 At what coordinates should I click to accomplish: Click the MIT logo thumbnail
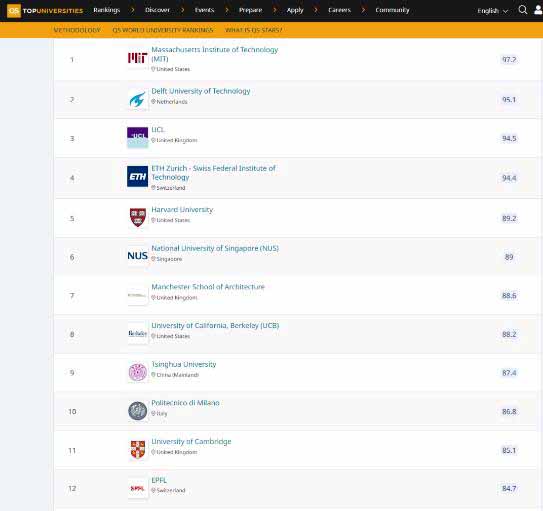point(137,58)
